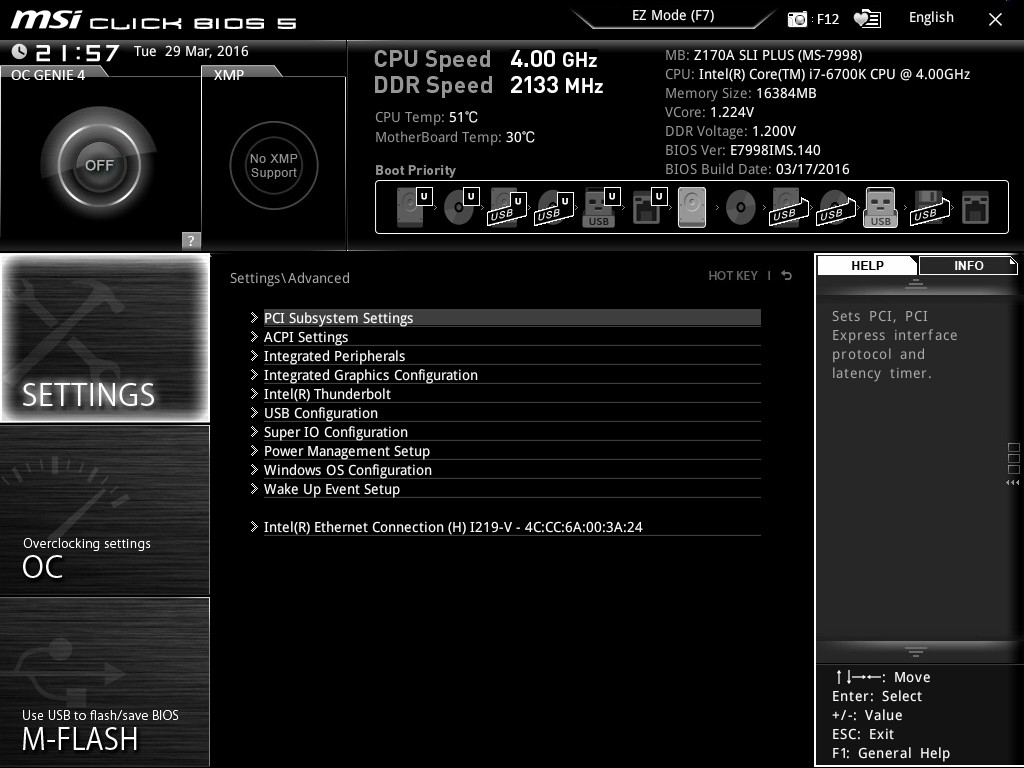Expand Power Management Setup chevron

[x=254, y=450]
